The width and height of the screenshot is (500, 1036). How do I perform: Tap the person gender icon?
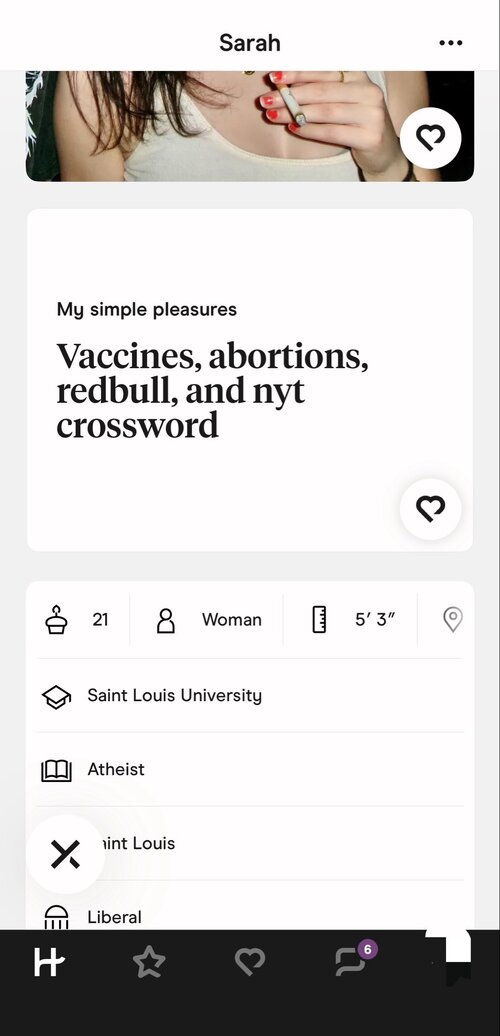click(x=166, y=620)
